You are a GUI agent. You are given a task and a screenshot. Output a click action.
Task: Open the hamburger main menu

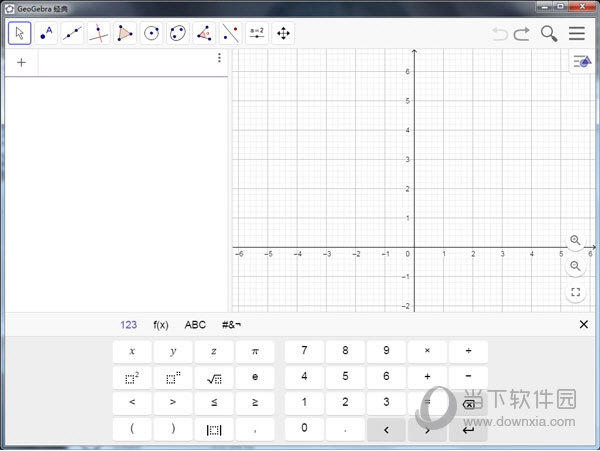pos(577,34)
